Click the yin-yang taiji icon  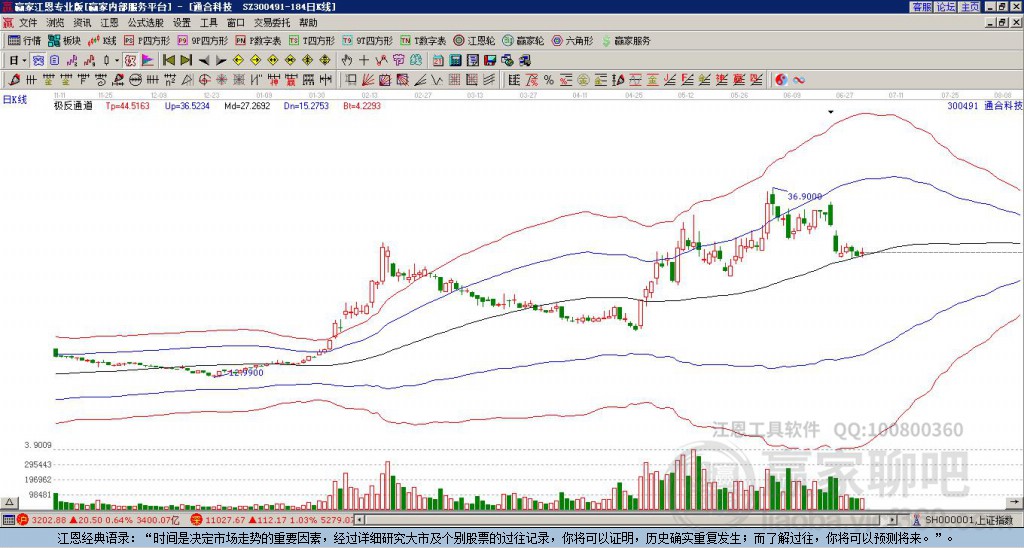click(781, 80)
